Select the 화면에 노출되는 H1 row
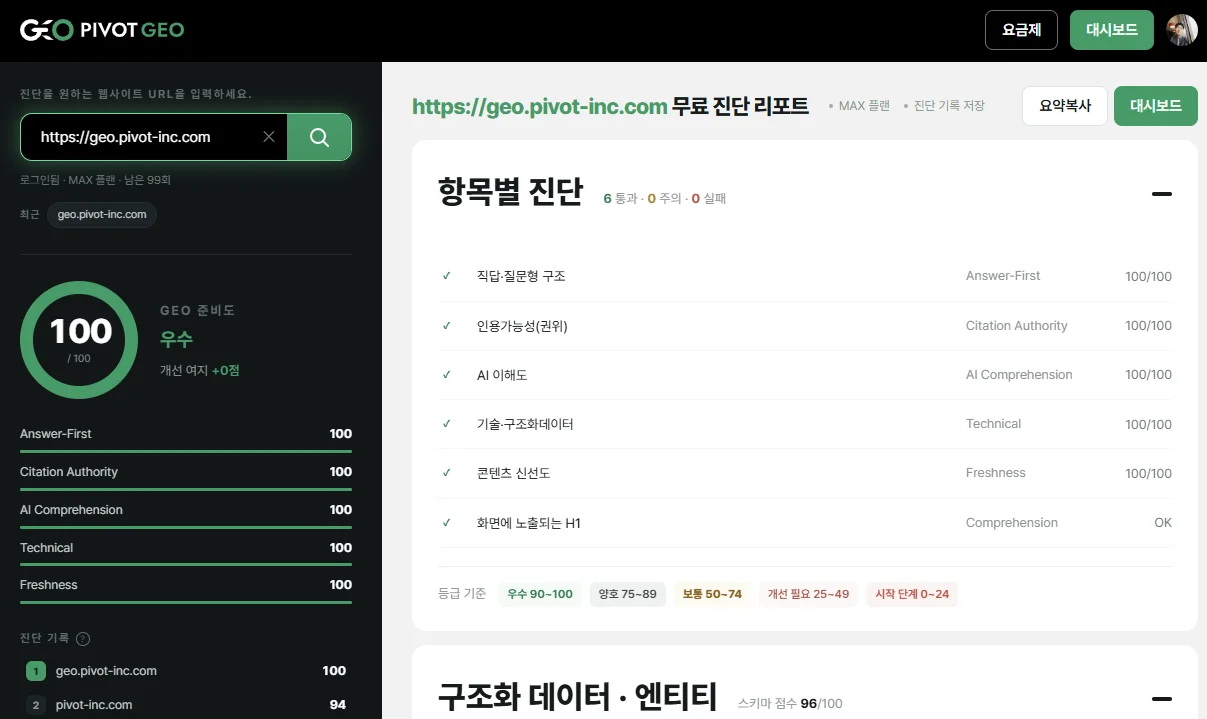 (x=805, y=523)
